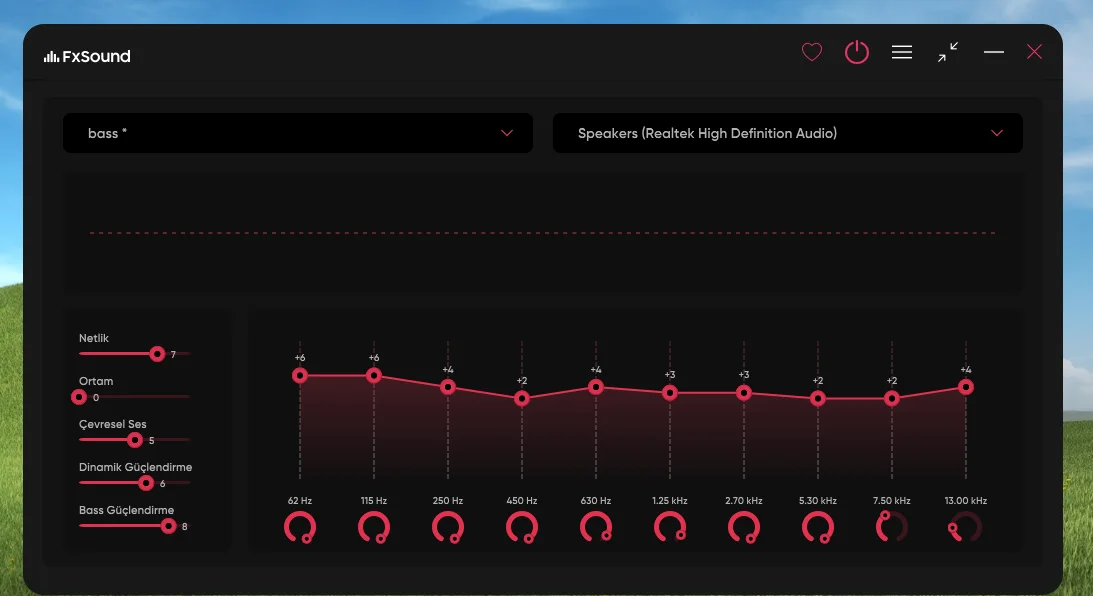Click the 62 Hz frequency label
Screen dimensions: 1093x596
(300, 501)
